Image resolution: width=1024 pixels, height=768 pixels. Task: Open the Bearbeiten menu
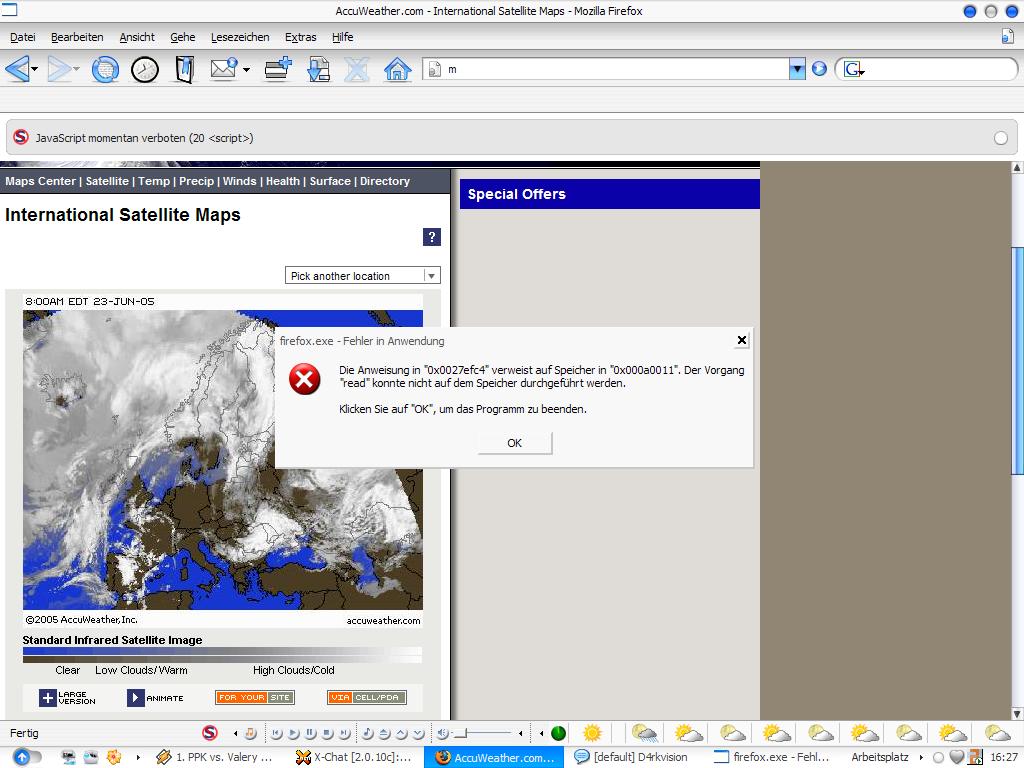[77, 37]
